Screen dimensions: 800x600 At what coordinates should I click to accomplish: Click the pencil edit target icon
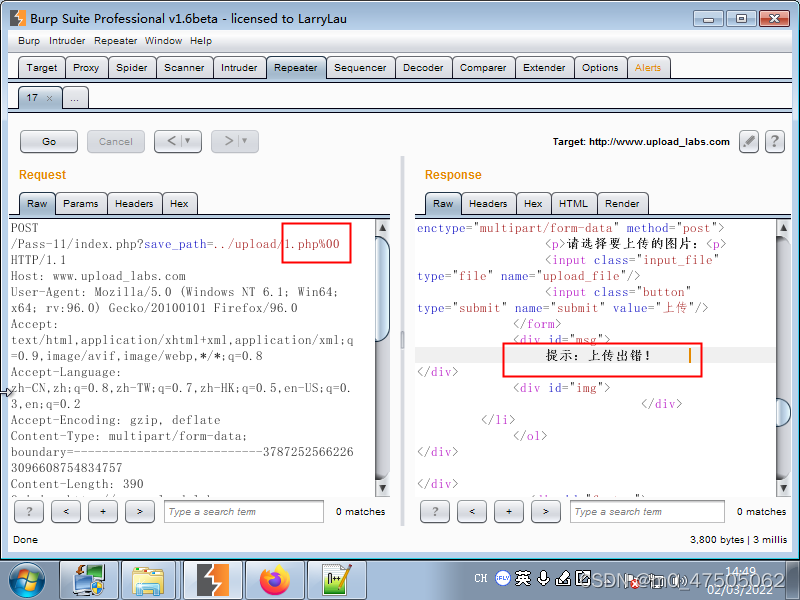748,141
